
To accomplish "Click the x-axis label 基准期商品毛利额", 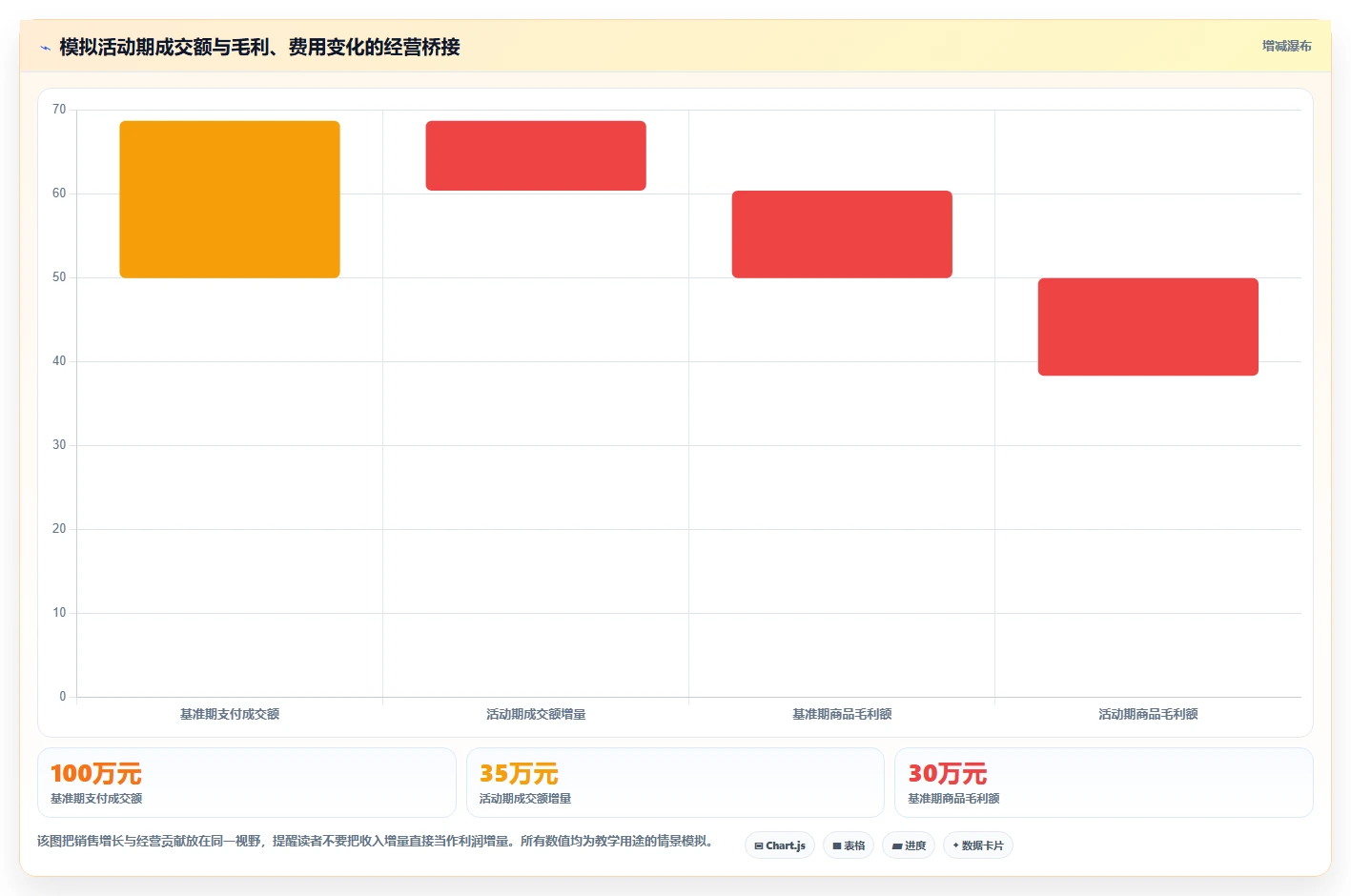I will click(x=842, y=714).
